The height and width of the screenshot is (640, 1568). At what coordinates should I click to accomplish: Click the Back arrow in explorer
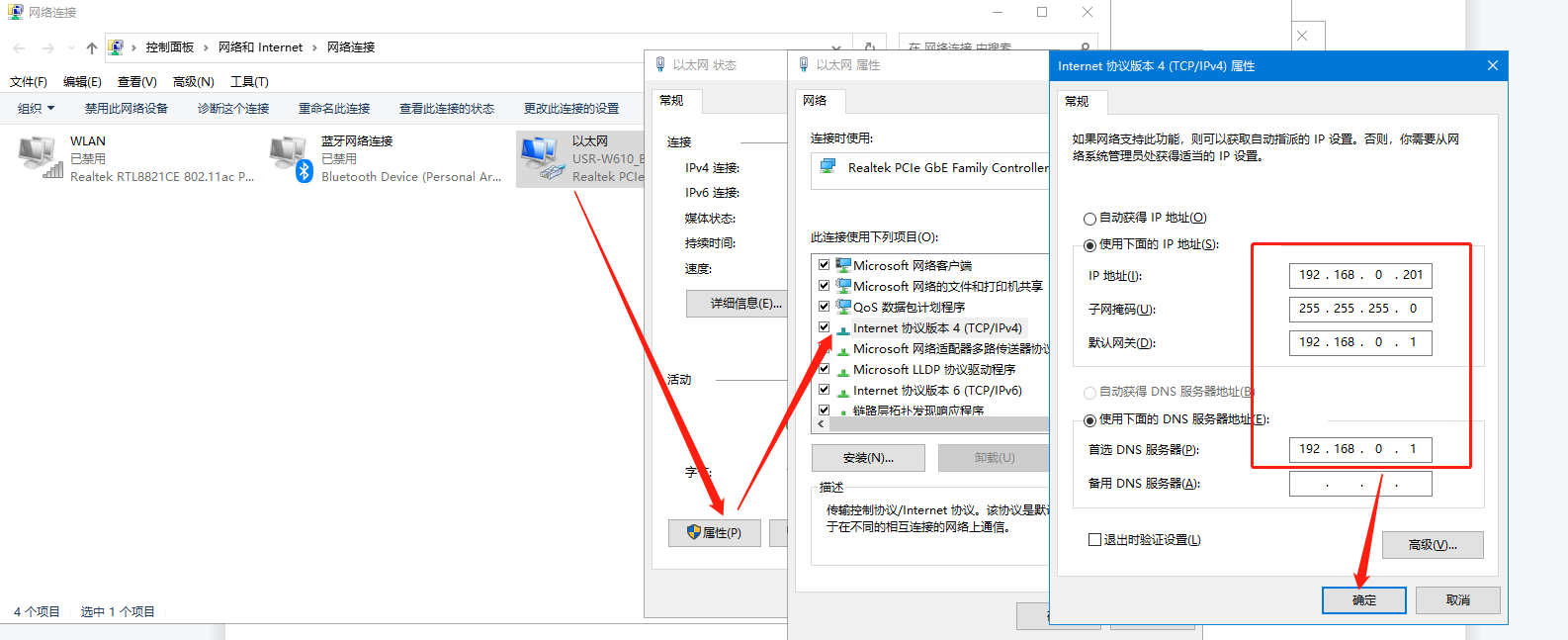(x=19, y=47)
